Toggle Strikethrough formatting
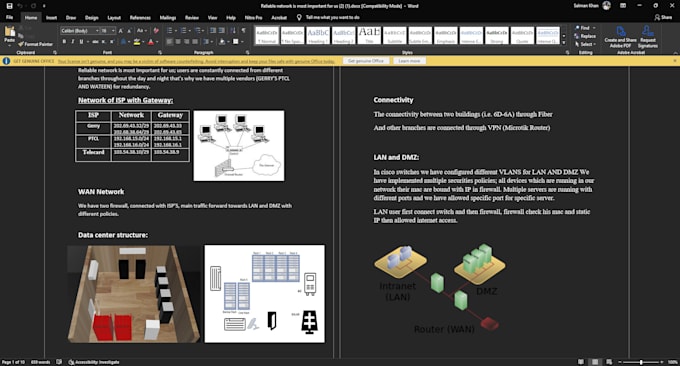Screen dimensions: 680x366 [95, 42]
